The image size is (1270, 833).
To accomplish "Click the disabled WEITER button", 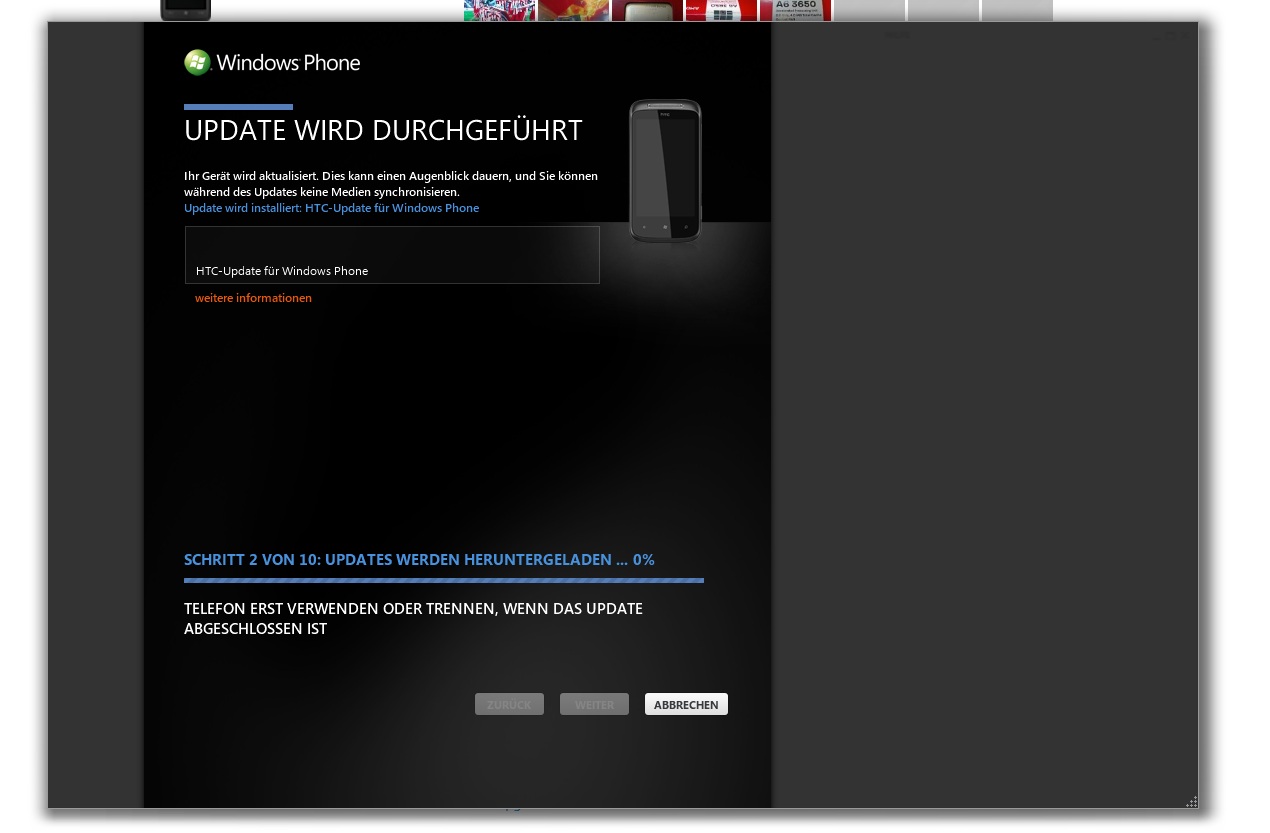I will [594, 704].
